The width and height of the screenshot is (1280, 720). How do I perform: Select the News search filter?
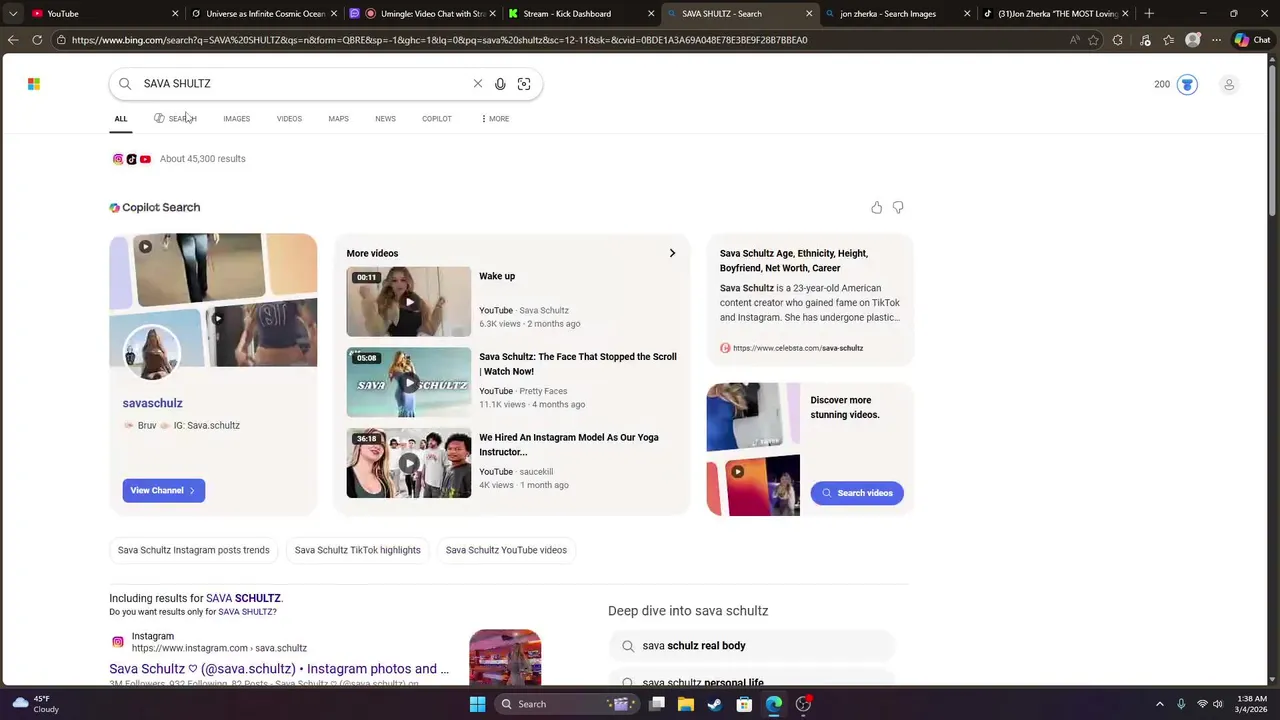[385, 119]
